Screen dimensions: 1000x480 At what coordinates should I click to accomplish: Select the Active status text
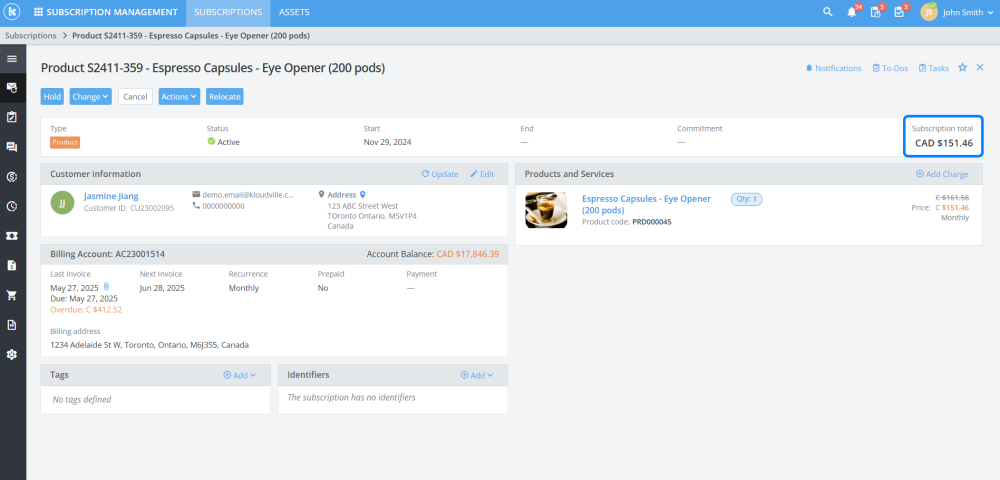point(228,142)
